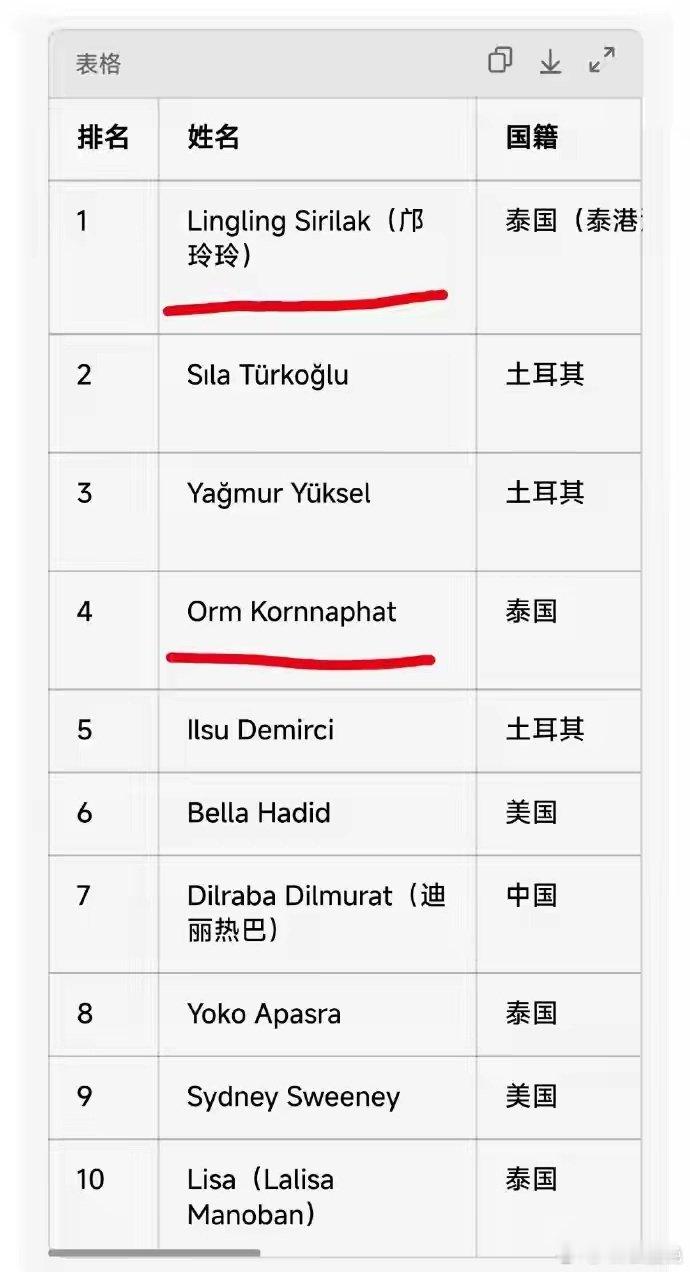The image size is (690, 1272).
Task: Download the table using the download icon
Action: [x=550, y=62]
